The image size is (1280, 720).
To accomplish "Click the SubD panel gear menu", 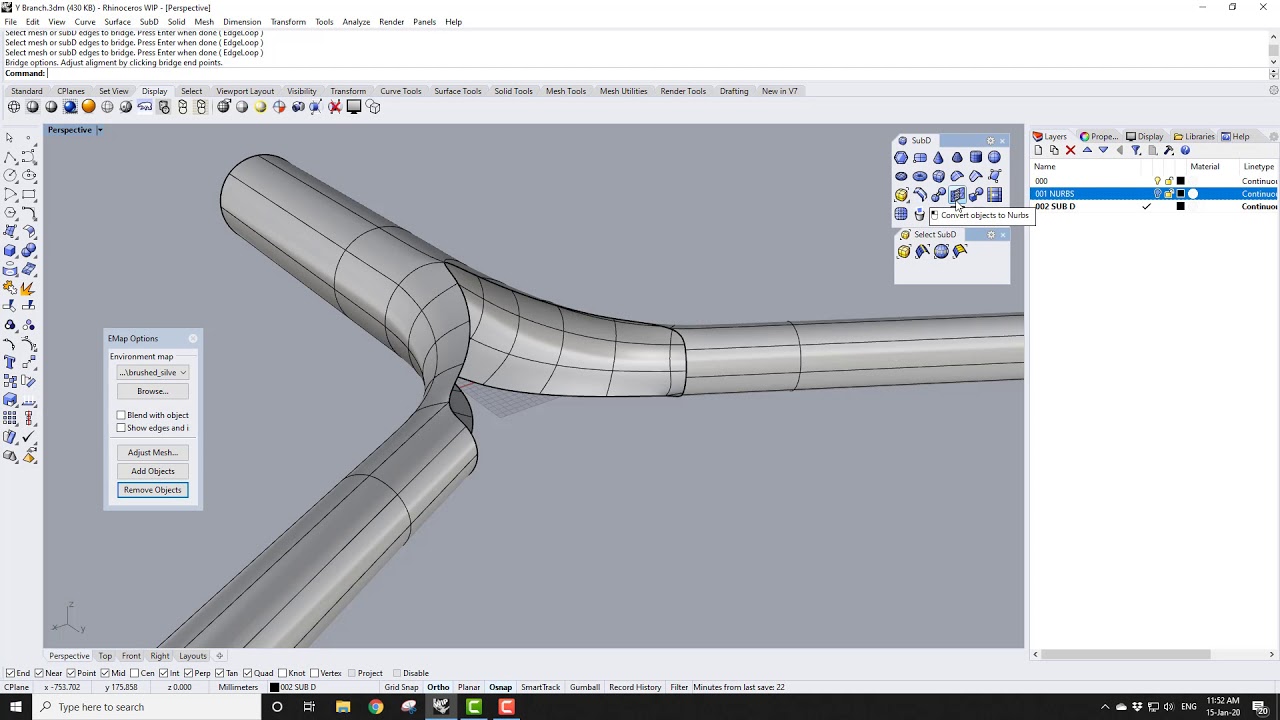I will 989,140.
